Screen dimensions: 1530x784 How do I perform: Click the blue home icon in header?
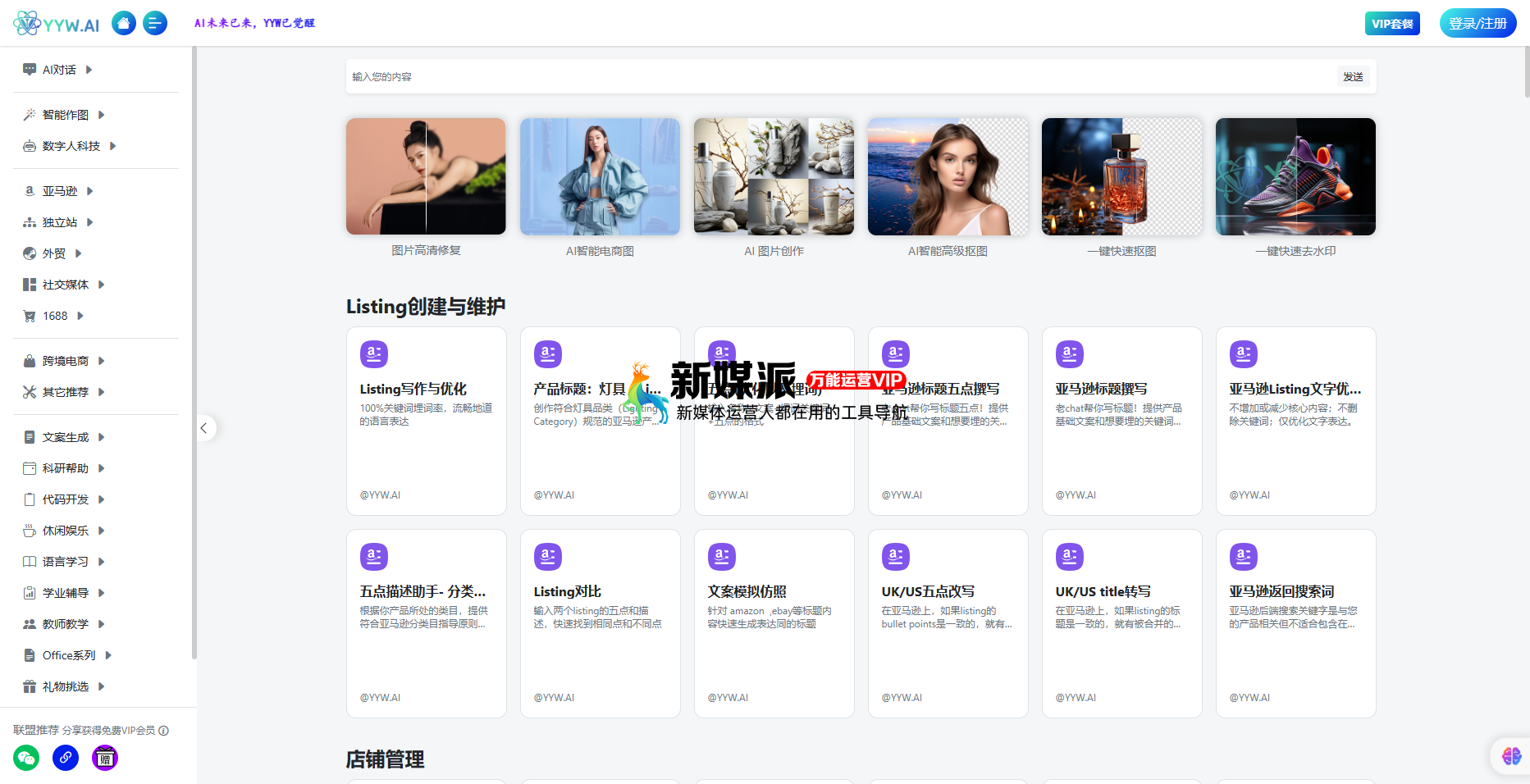point(124,23)
